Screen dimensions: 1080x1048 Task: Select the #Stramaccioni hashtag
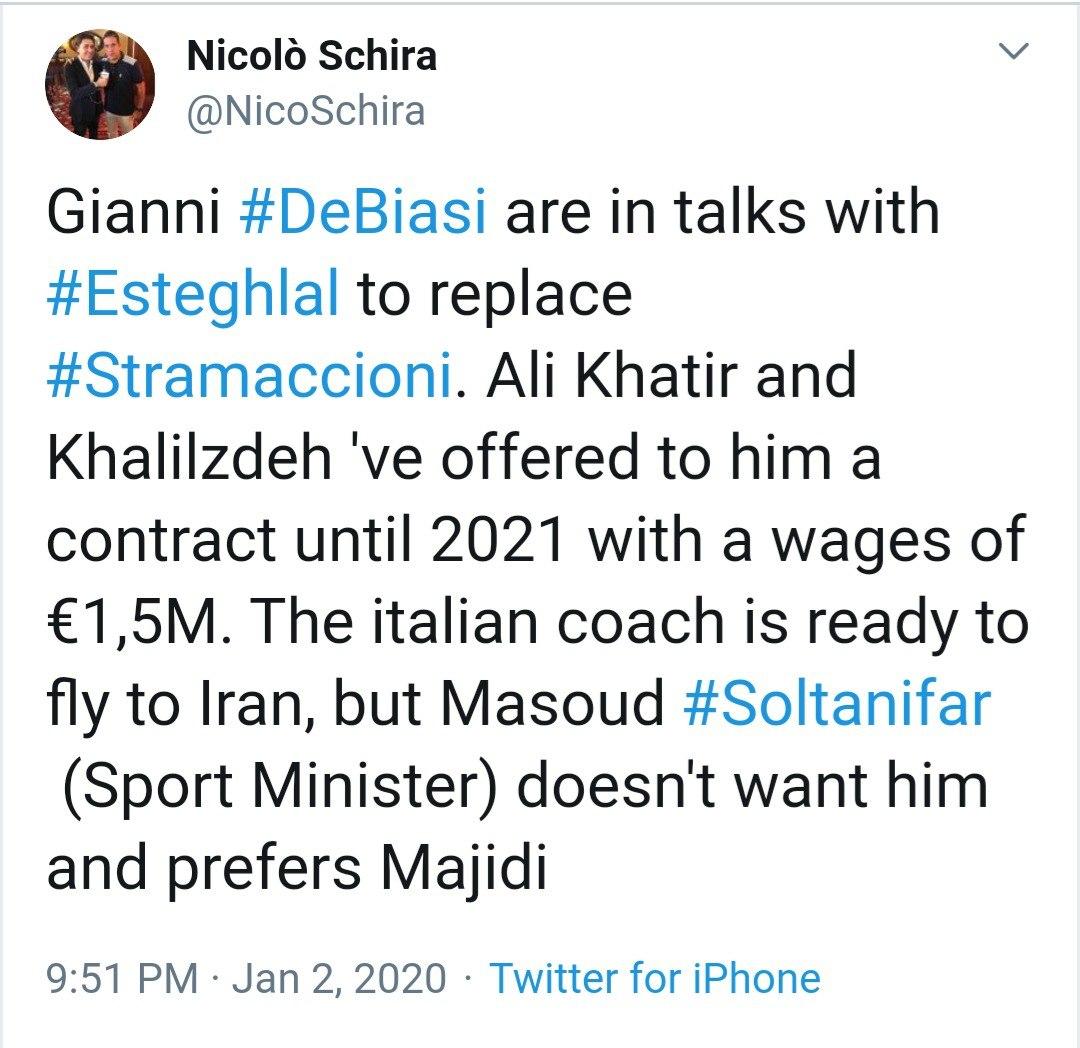point(250,375)
